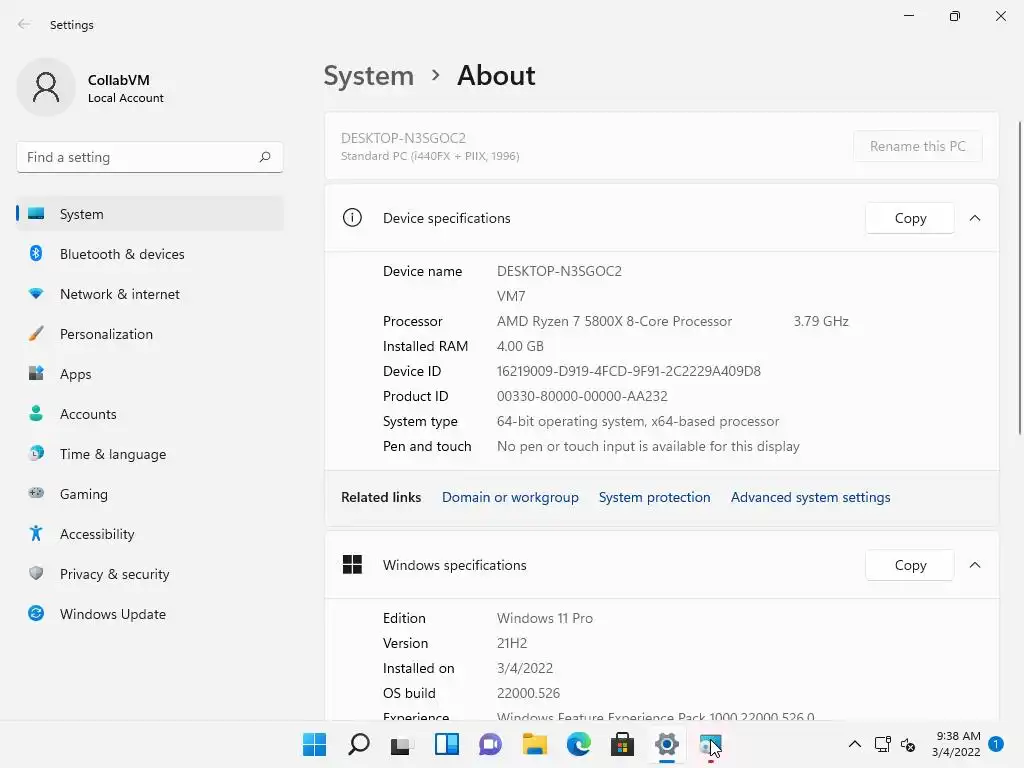Copy the Windows specifications
Image resolution: width=1024 pixels, height=768 pixels.
coord(910,565)
